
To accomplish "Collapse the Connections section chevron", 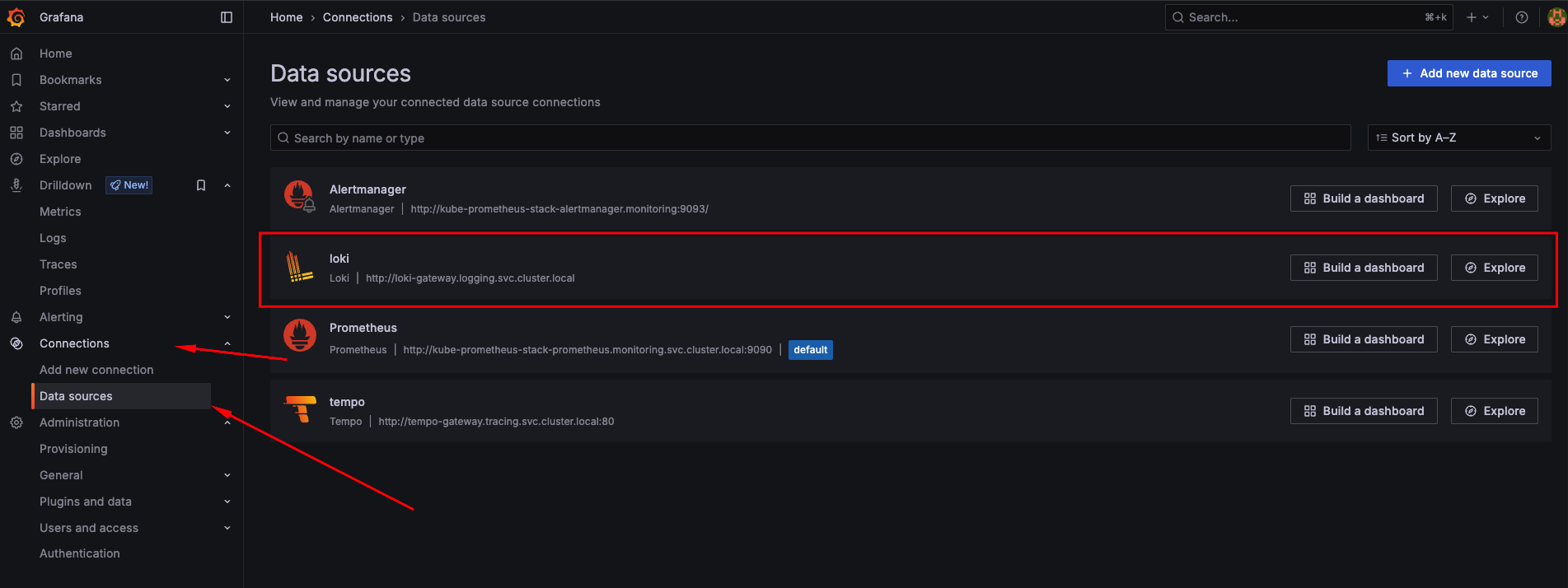I will point(227,343).
